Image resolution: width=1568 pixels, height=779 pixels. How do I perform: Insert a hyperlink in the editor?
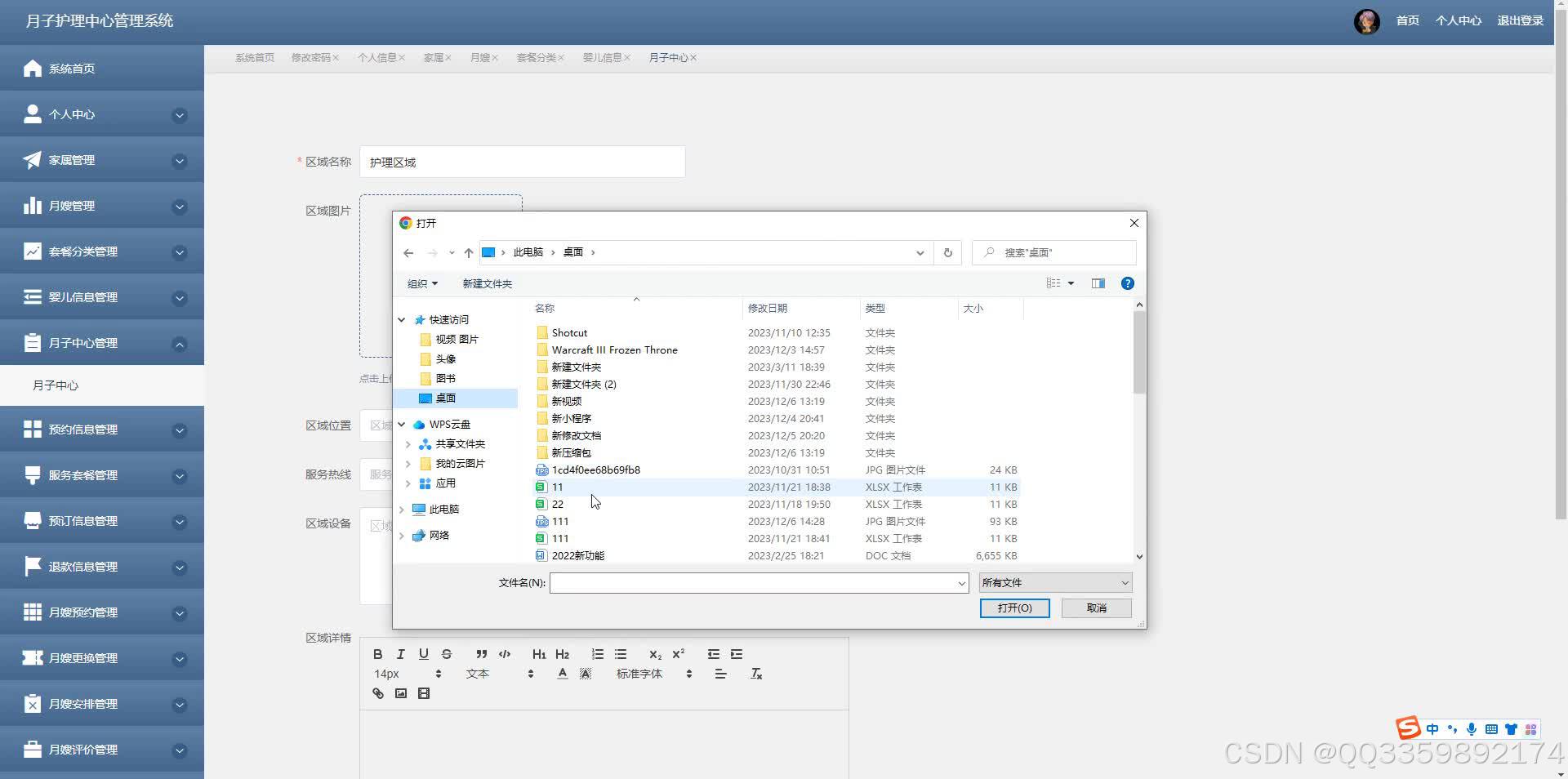[x=377, y=693]
